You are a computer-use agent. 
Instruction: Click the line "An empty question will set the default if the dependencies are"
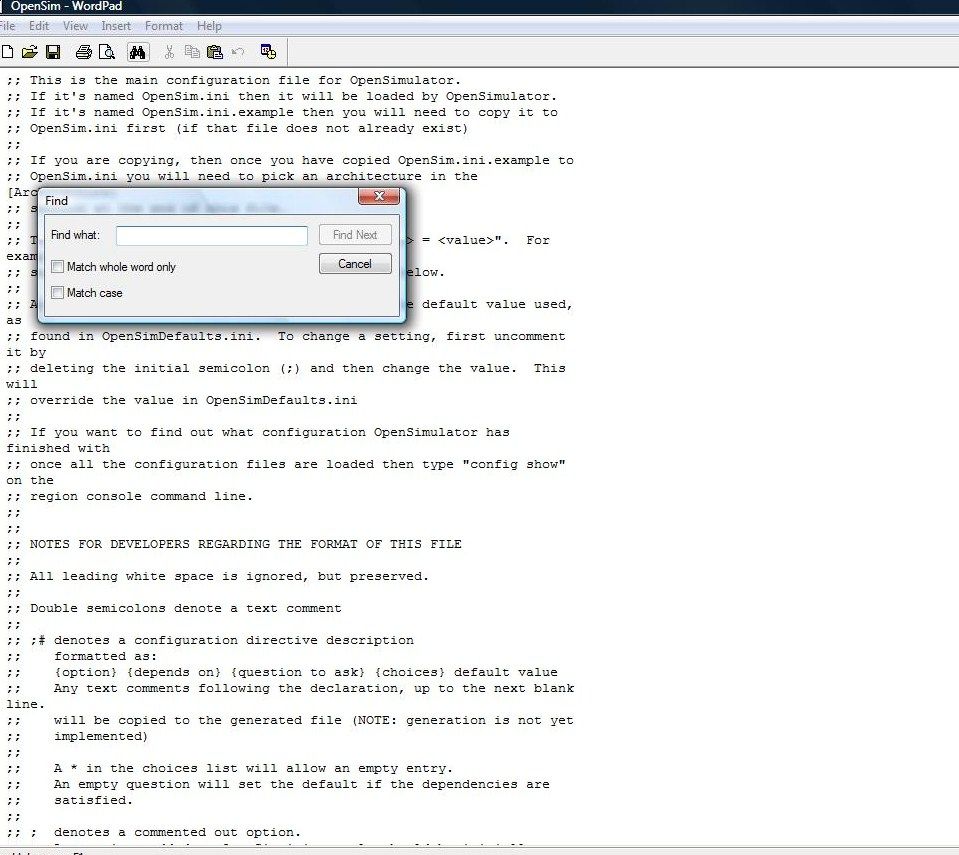click(302, 784)
